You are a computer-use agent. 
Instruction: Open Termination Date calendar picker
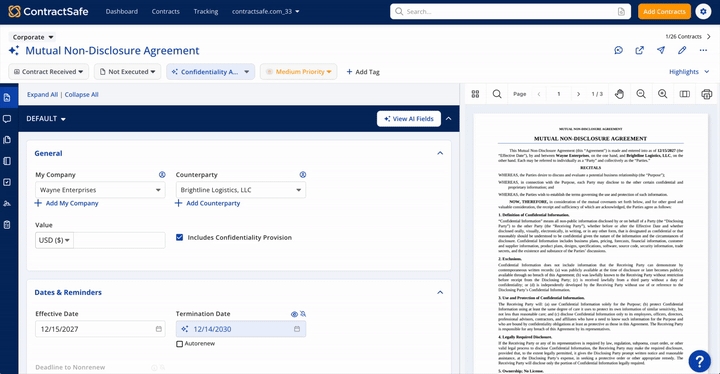click(x=297, y=329)
